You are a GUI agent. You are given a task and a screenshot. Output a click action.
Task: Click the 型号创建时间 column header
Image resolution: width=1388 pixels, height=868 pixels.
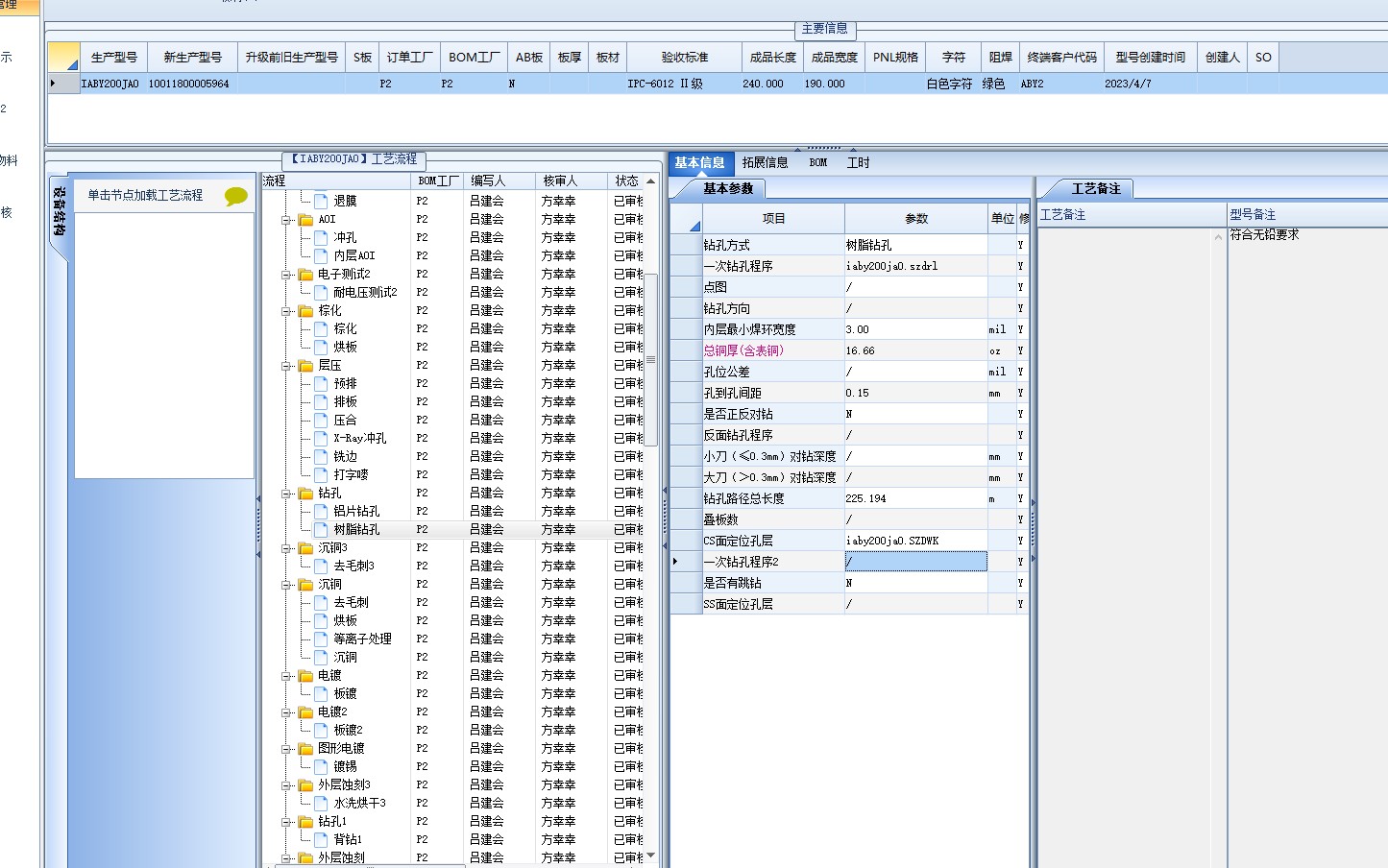coord(1150,57)
